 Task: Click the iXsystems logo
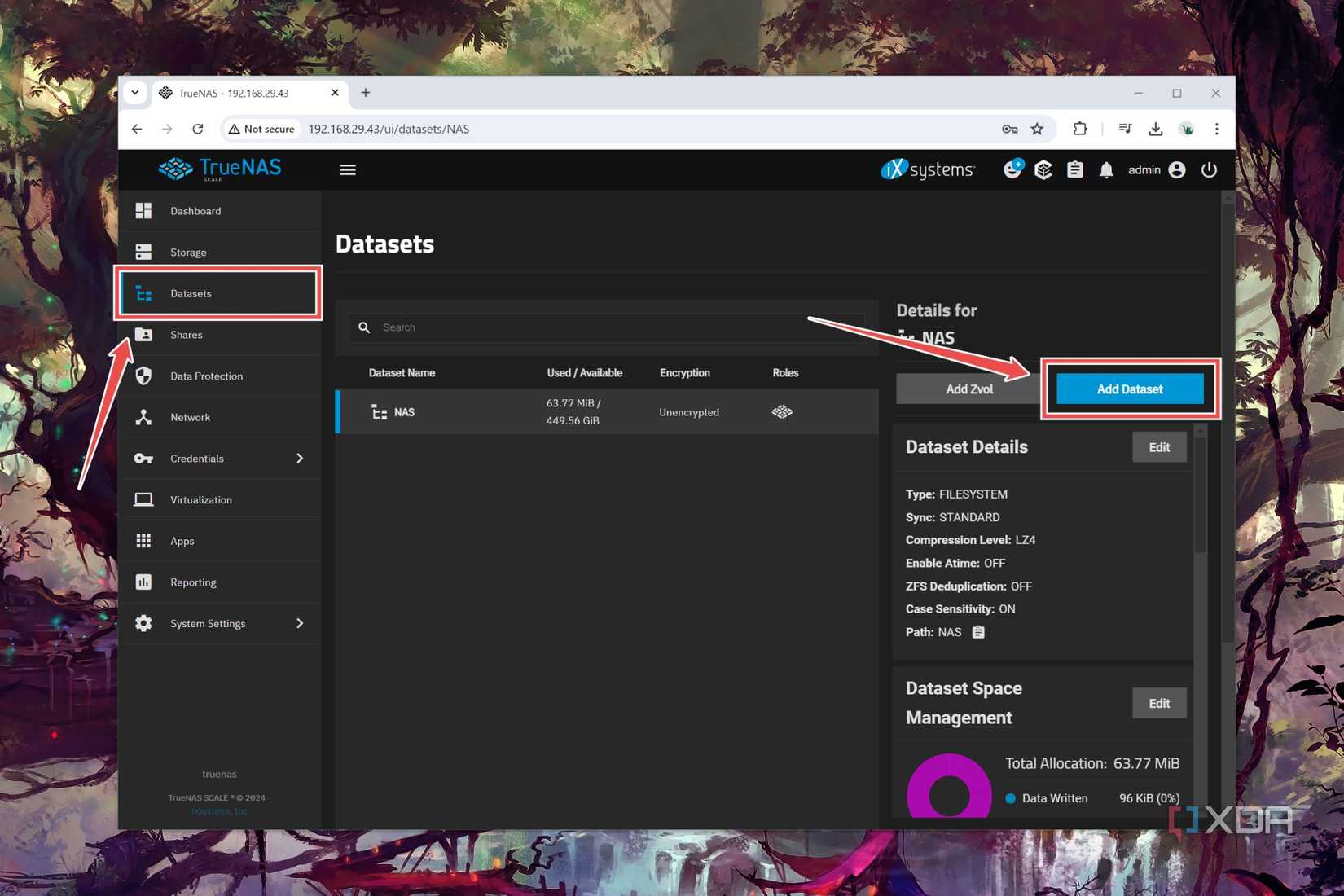928,169
